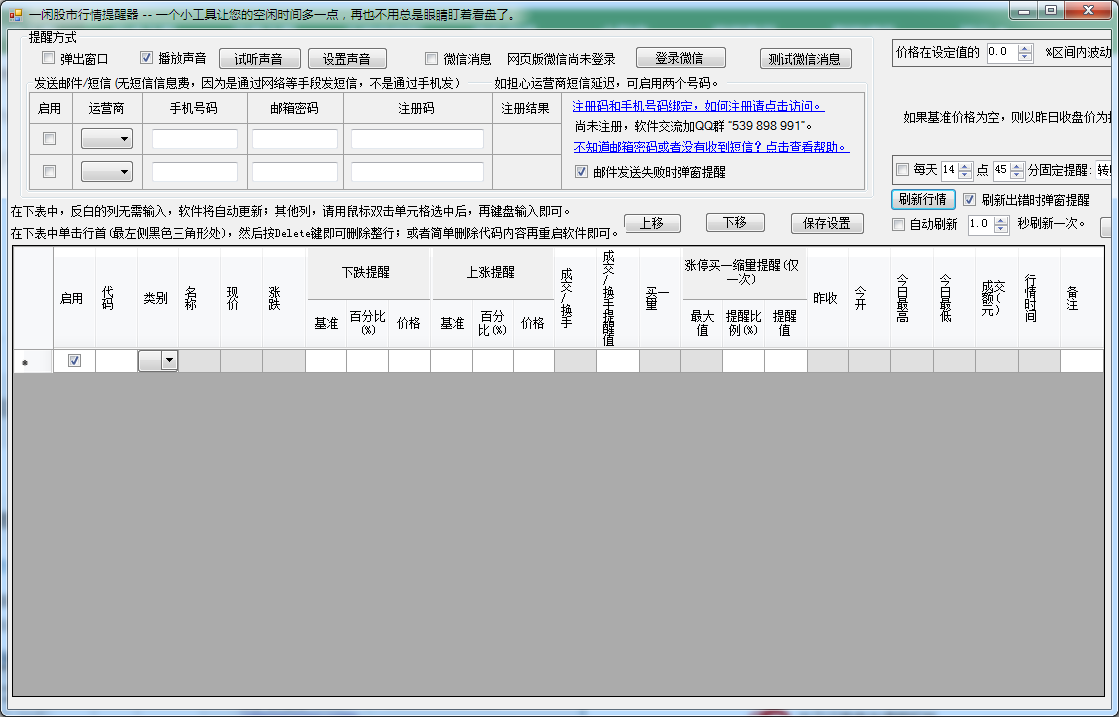
Task: Click 上涨提醒 价格 cell in row
Action: point(534,361)
